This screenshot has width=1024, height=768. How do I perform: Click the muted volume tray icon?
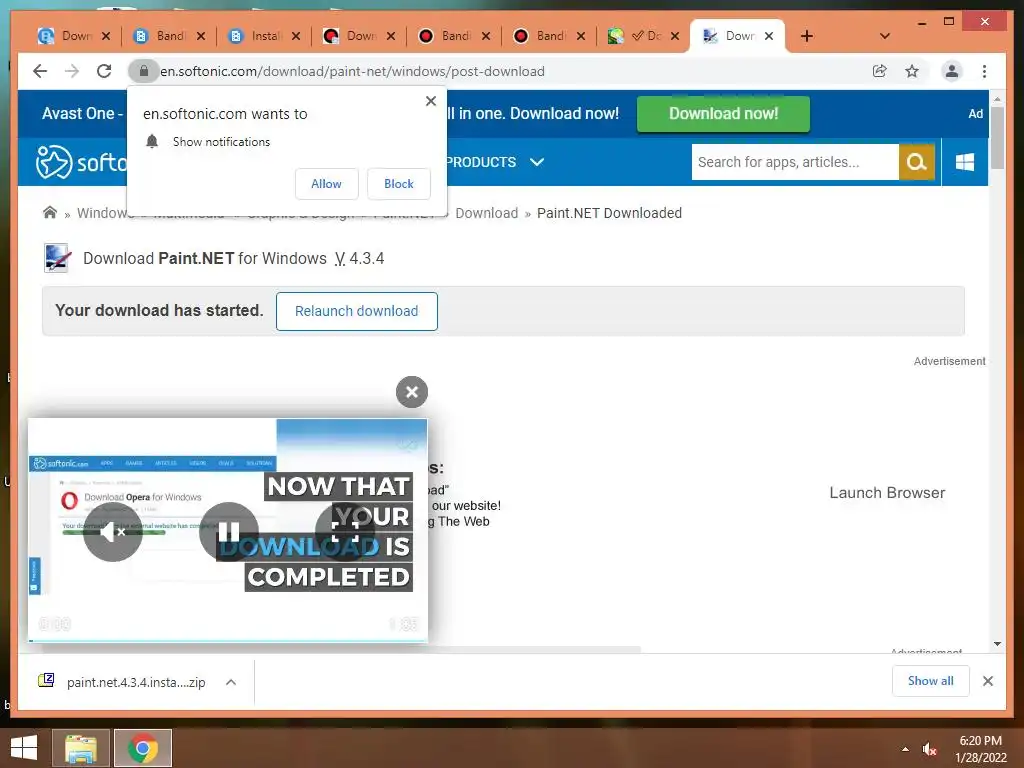929,749
